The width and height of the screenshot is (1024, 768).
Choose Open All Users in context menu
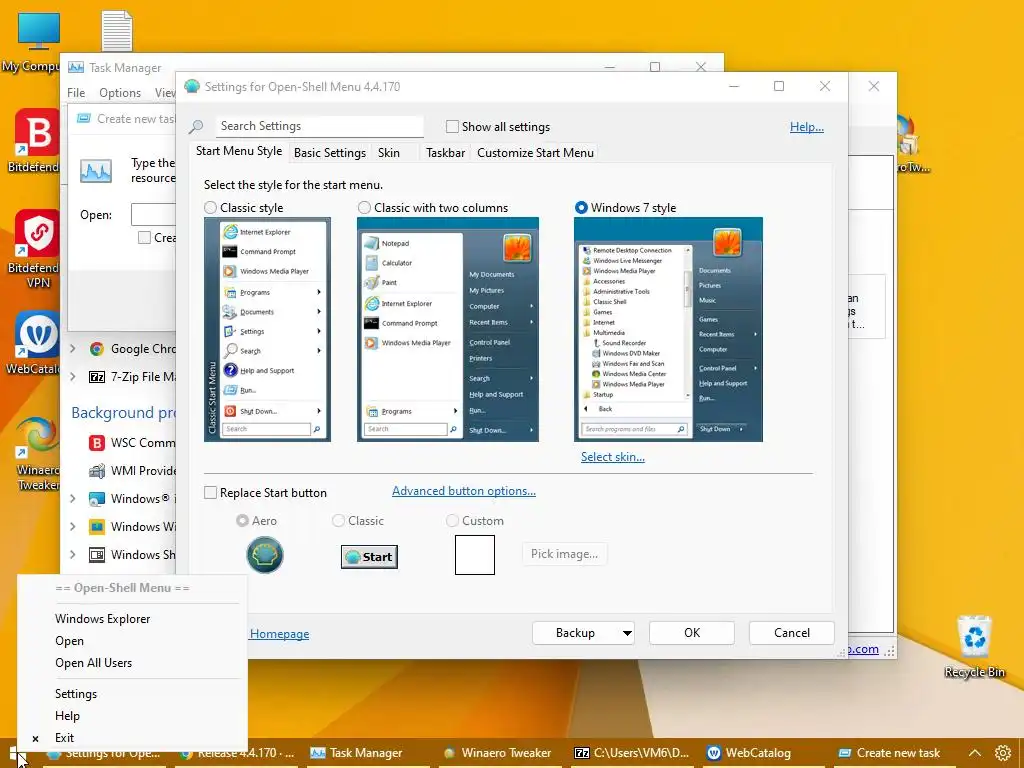(x=93, y=663)
